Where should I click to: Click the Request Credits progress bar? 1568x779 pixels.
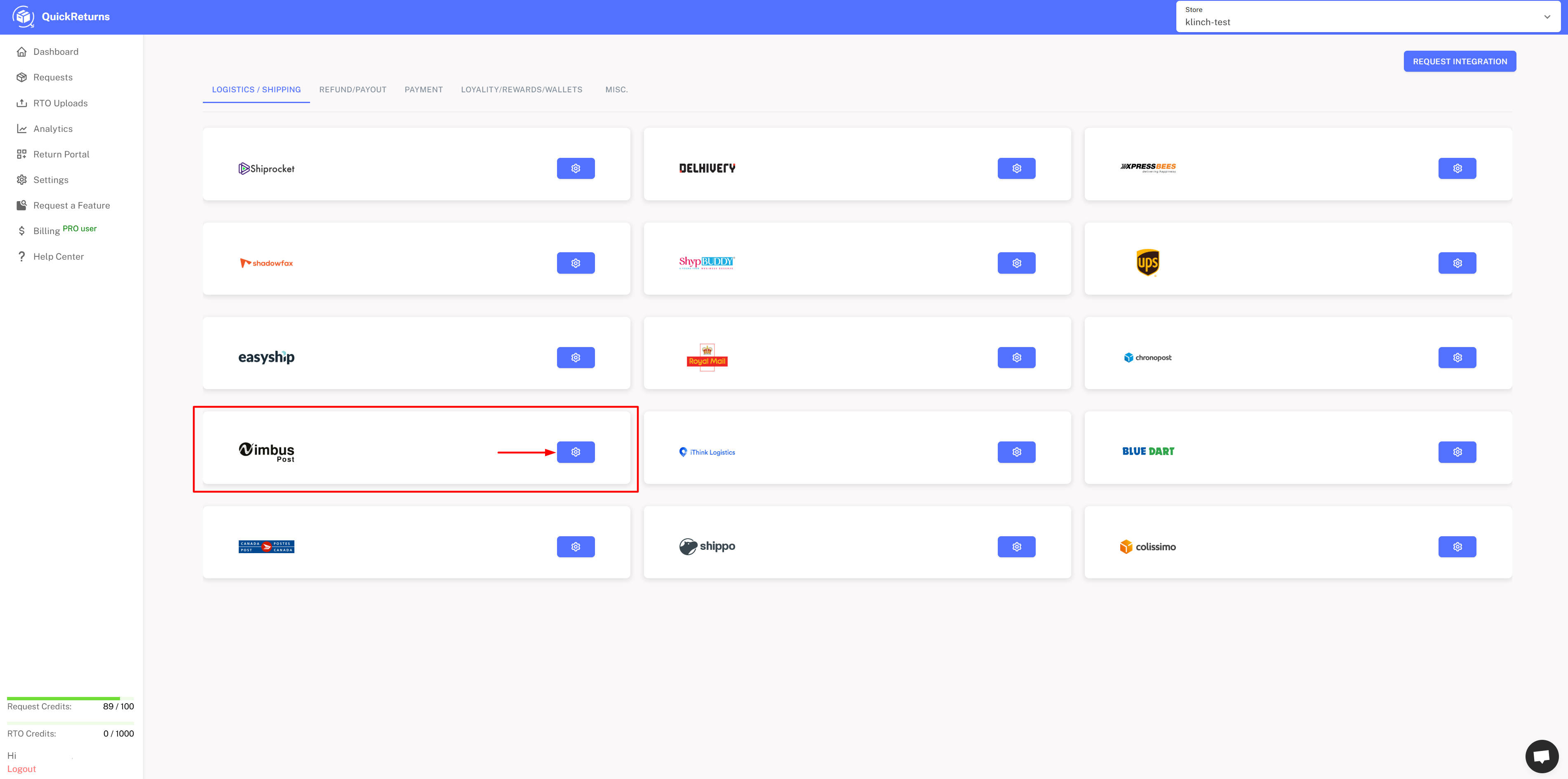click(71, 698)
